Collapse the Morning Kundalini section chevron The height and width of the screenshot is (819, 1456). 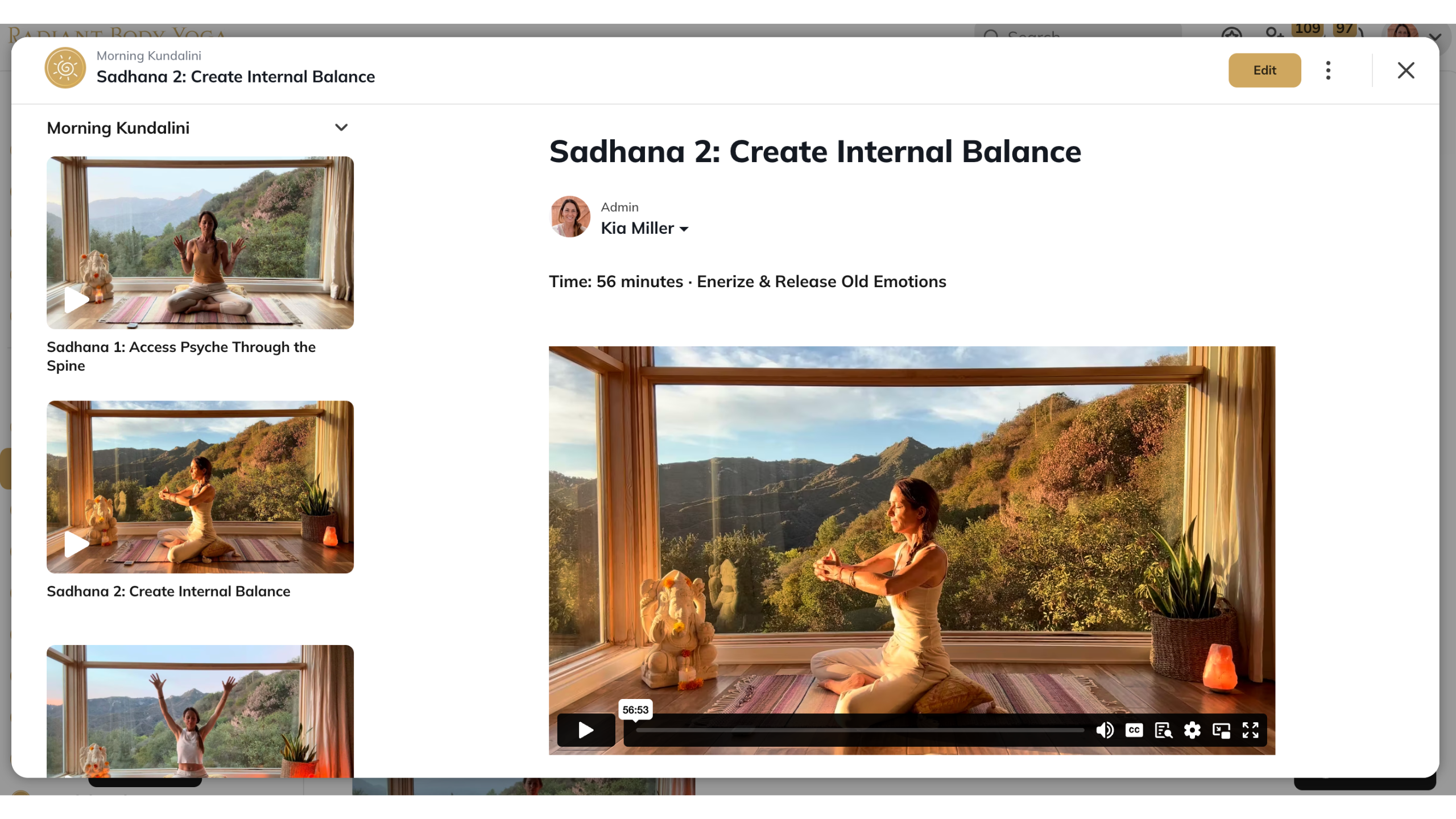[x=341, y=127]
